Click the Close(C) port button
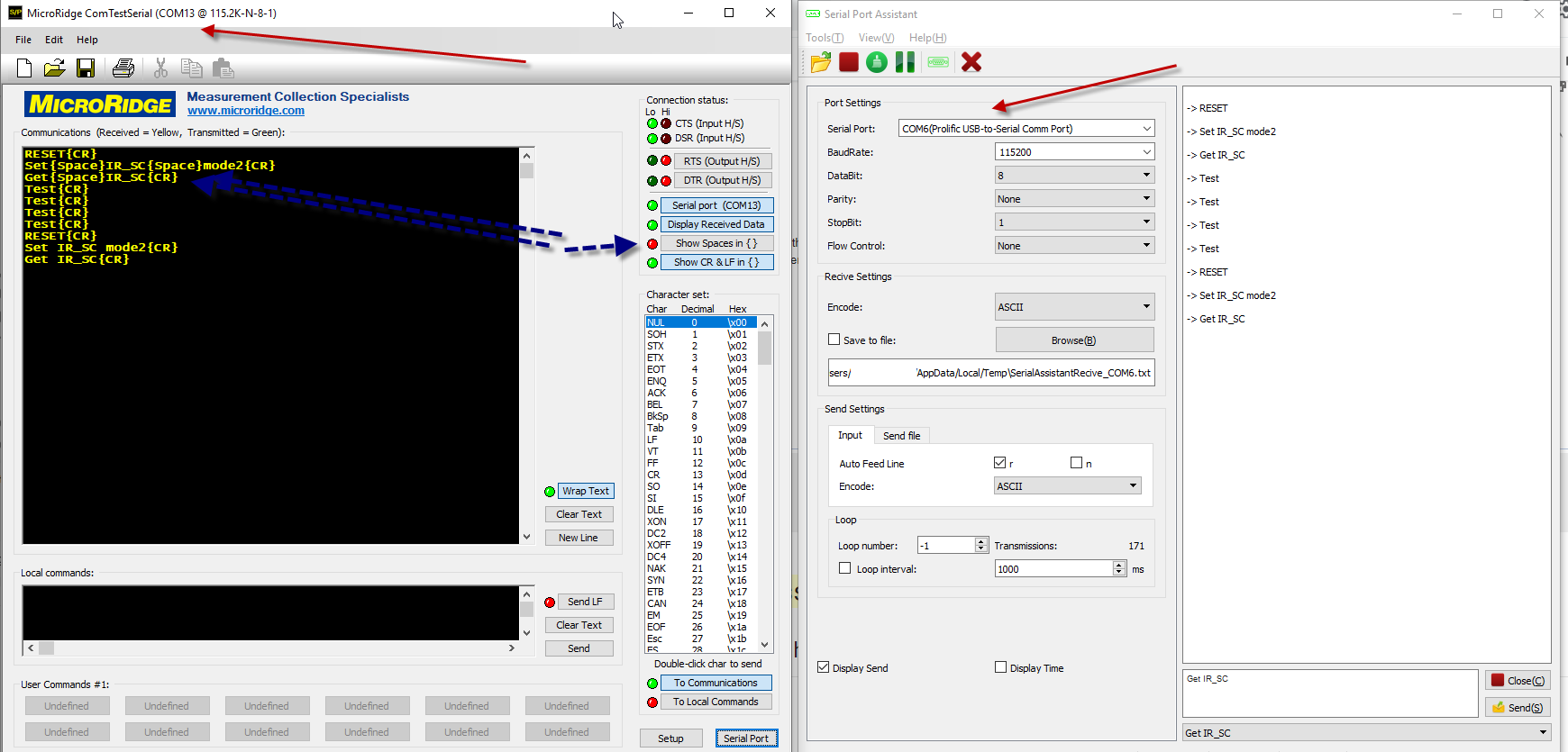 click(1518, 681)
